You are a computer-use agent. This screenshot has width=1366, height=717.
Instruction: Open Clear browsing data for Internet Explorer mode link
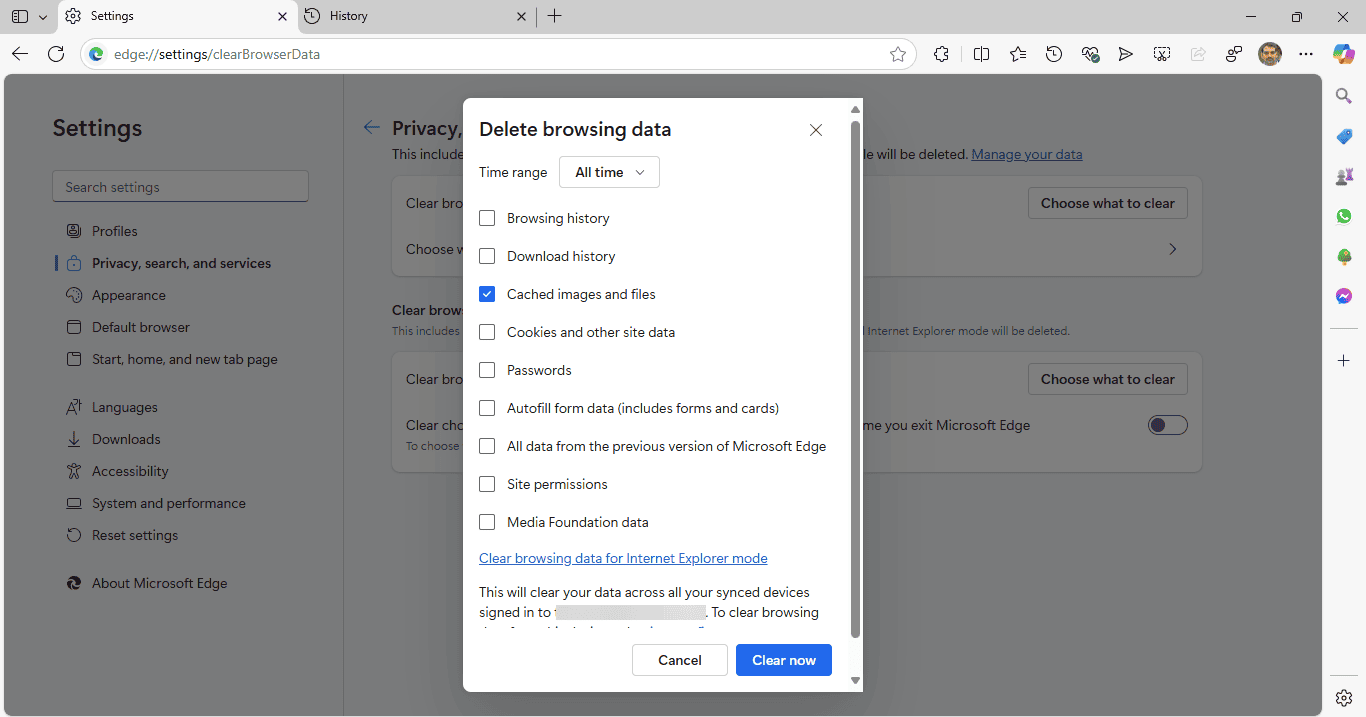[623, 558]
